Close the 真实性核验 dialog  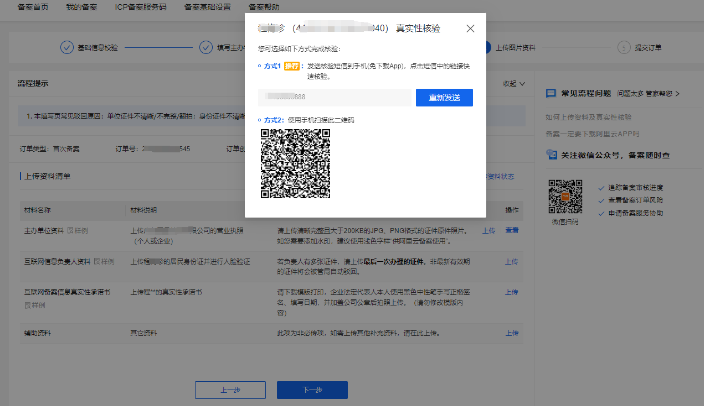click(x=472, y=29)
